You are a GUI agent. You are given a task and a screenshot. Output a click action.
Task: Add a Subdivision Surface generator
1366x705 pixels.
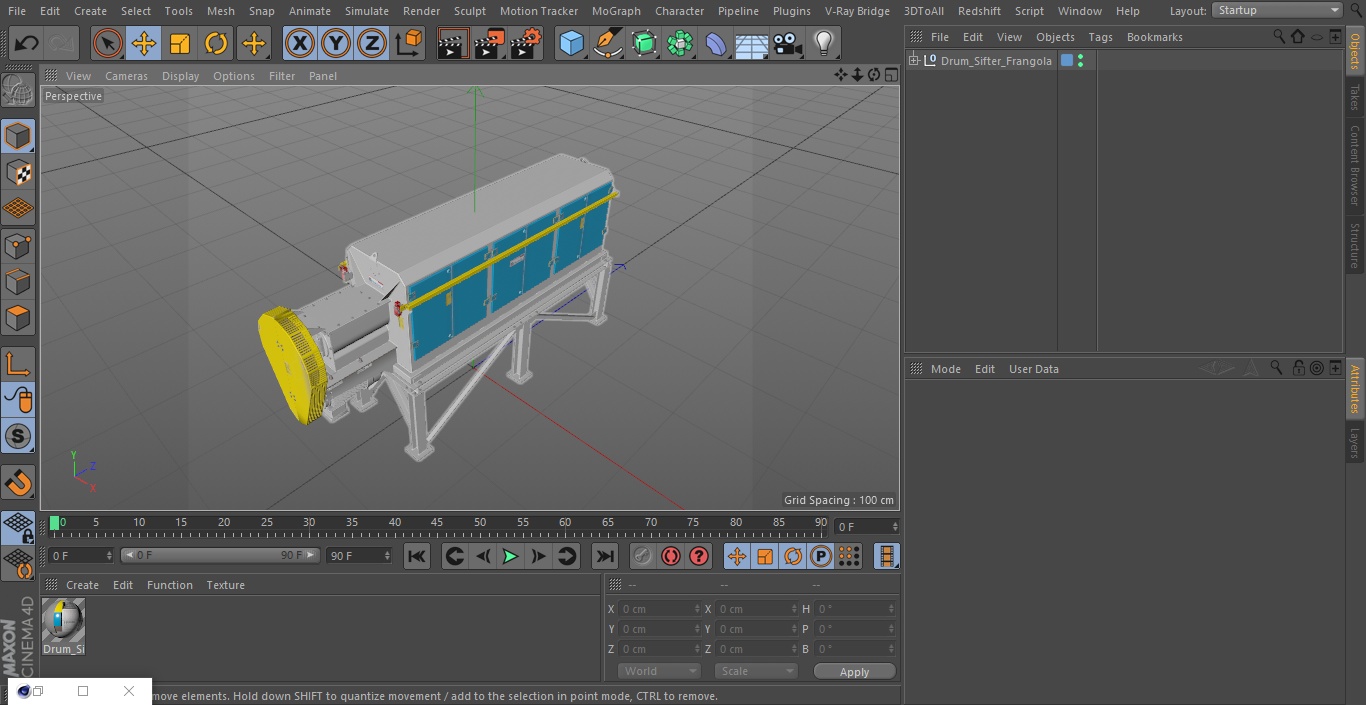coord(644,43)
